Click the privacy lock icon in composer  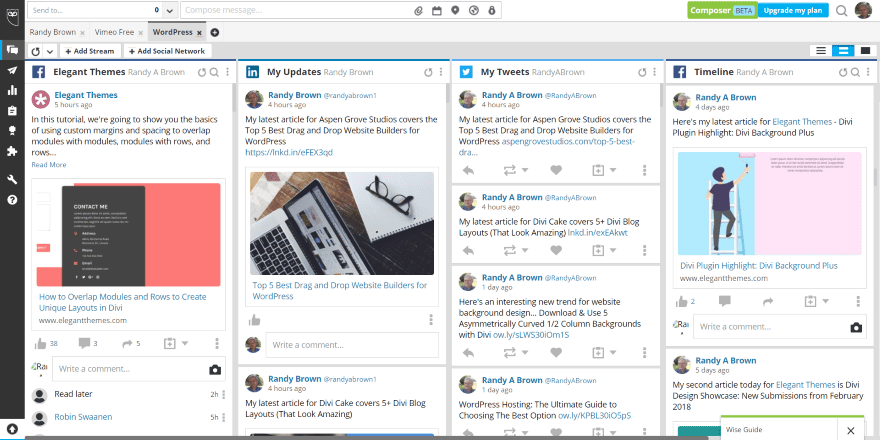tap(492, 10)
